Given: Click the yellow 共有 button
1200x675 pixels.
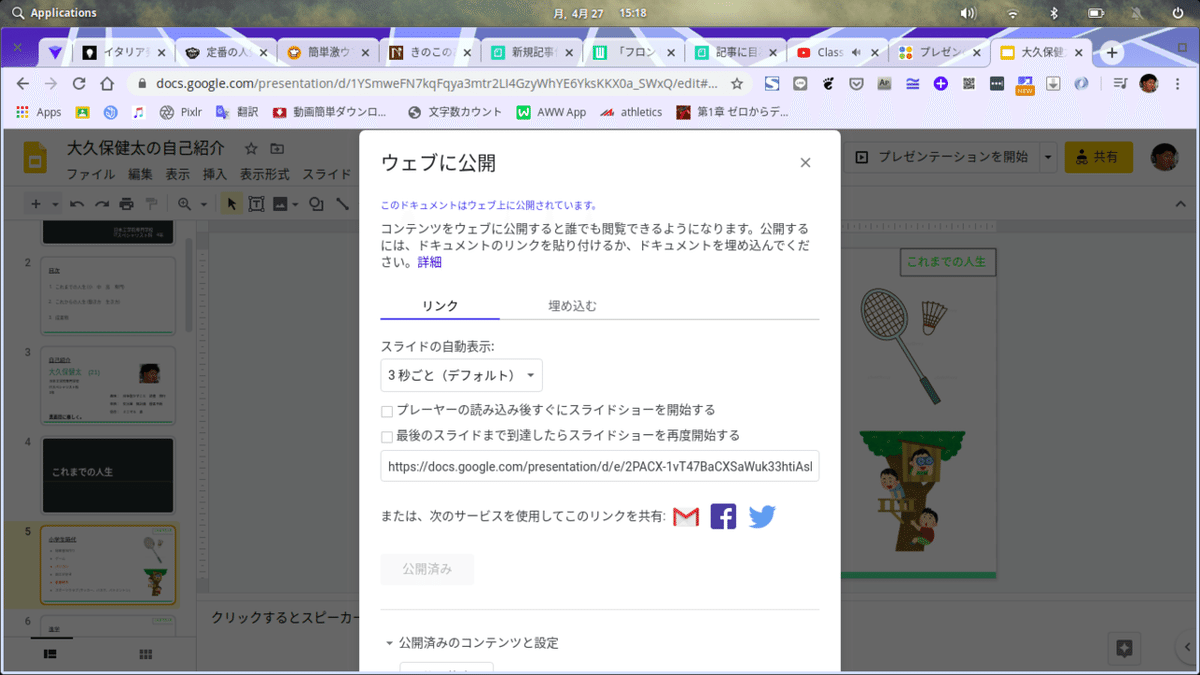Looking at the screenshot, I should click(x=1098, y=157).
